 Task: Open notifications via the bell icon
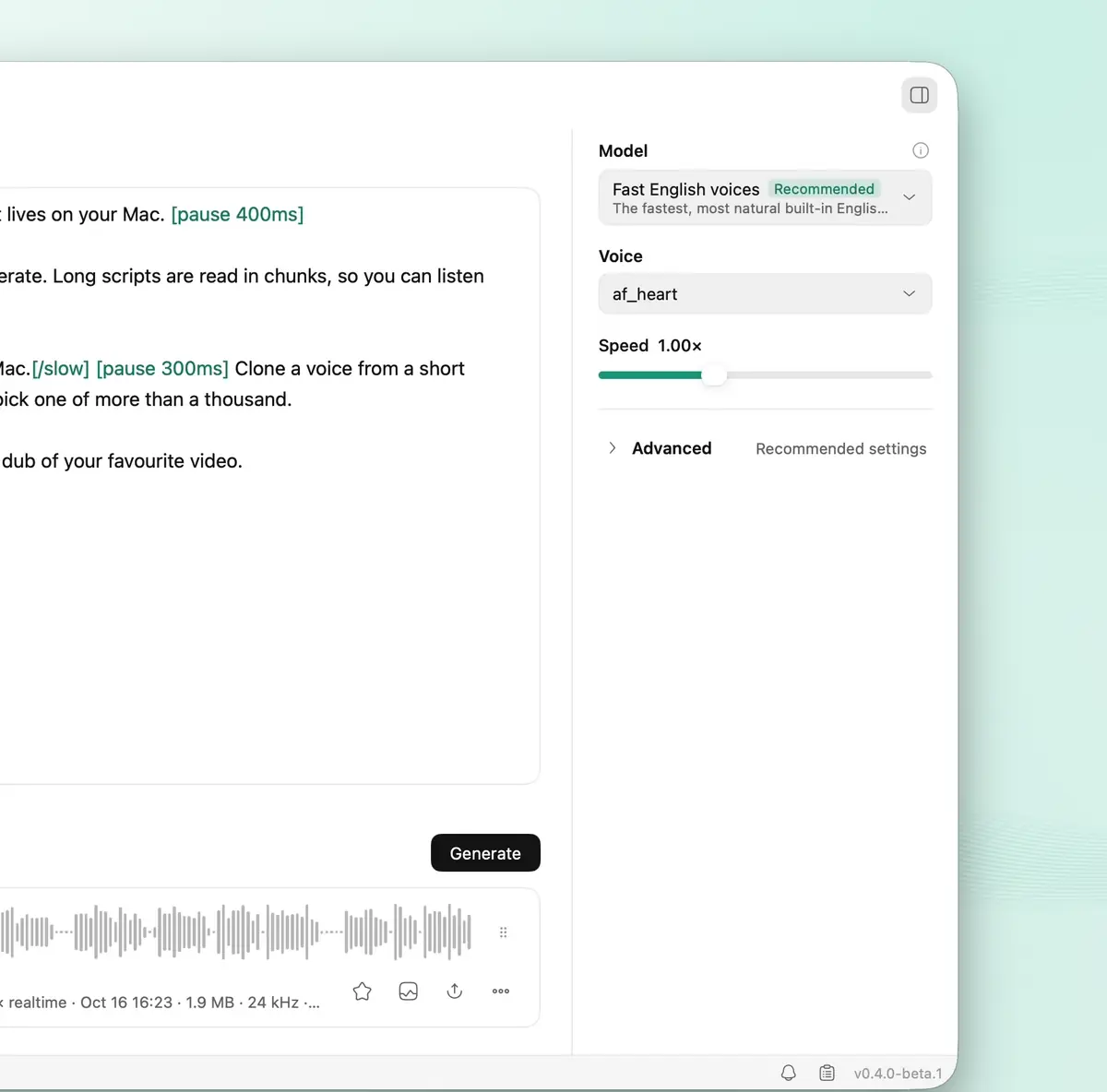(789, 1073)
